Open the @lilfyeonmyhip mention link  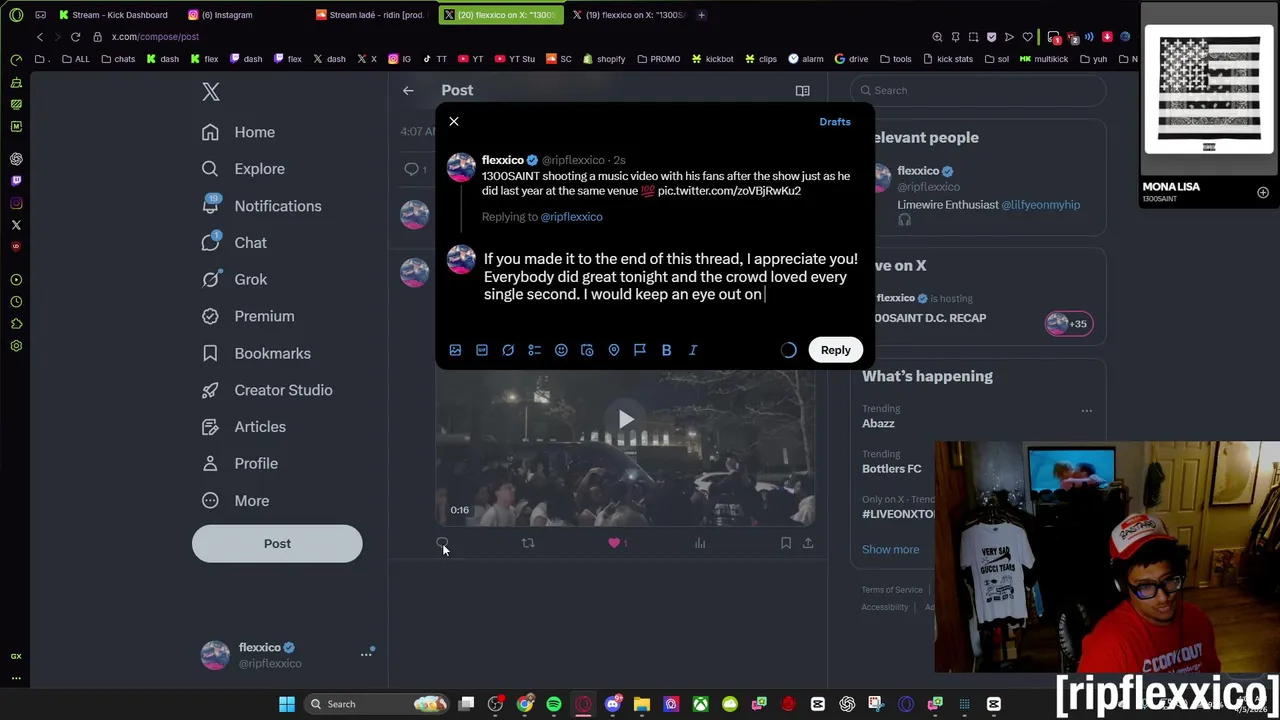1040,205
